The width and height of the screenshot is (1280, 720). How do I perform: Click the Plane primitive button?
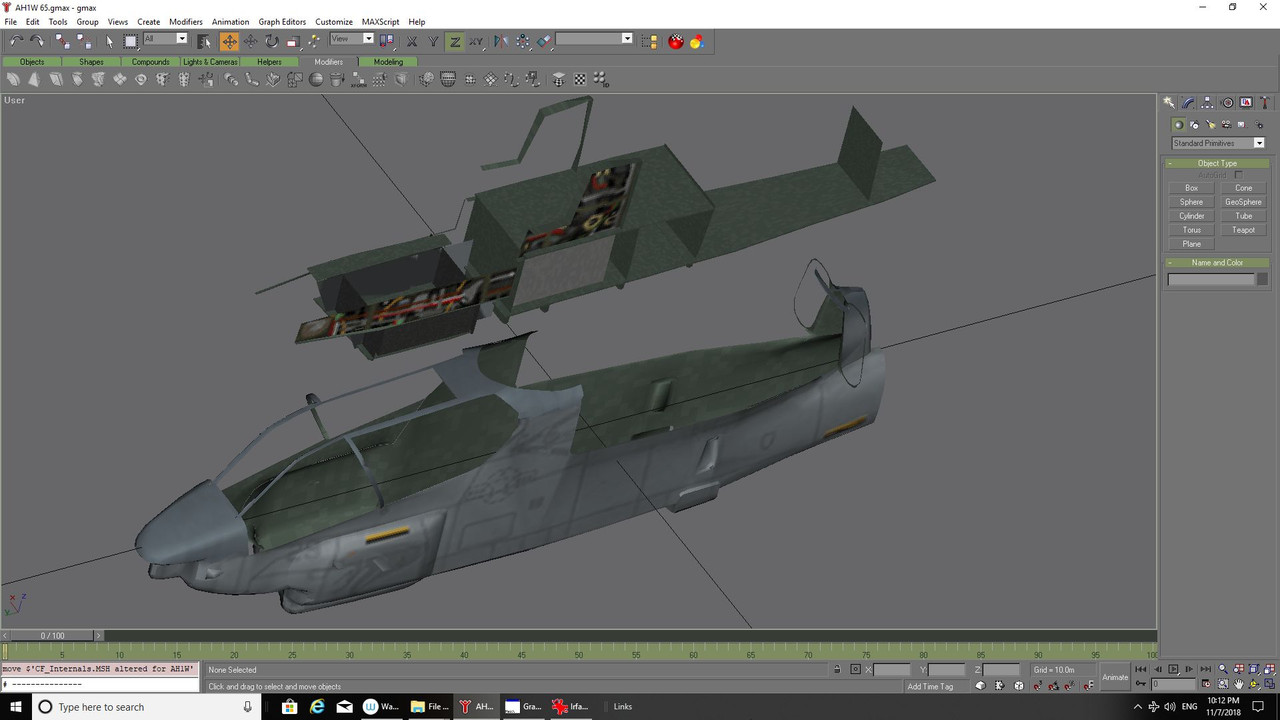point(1191,244)
